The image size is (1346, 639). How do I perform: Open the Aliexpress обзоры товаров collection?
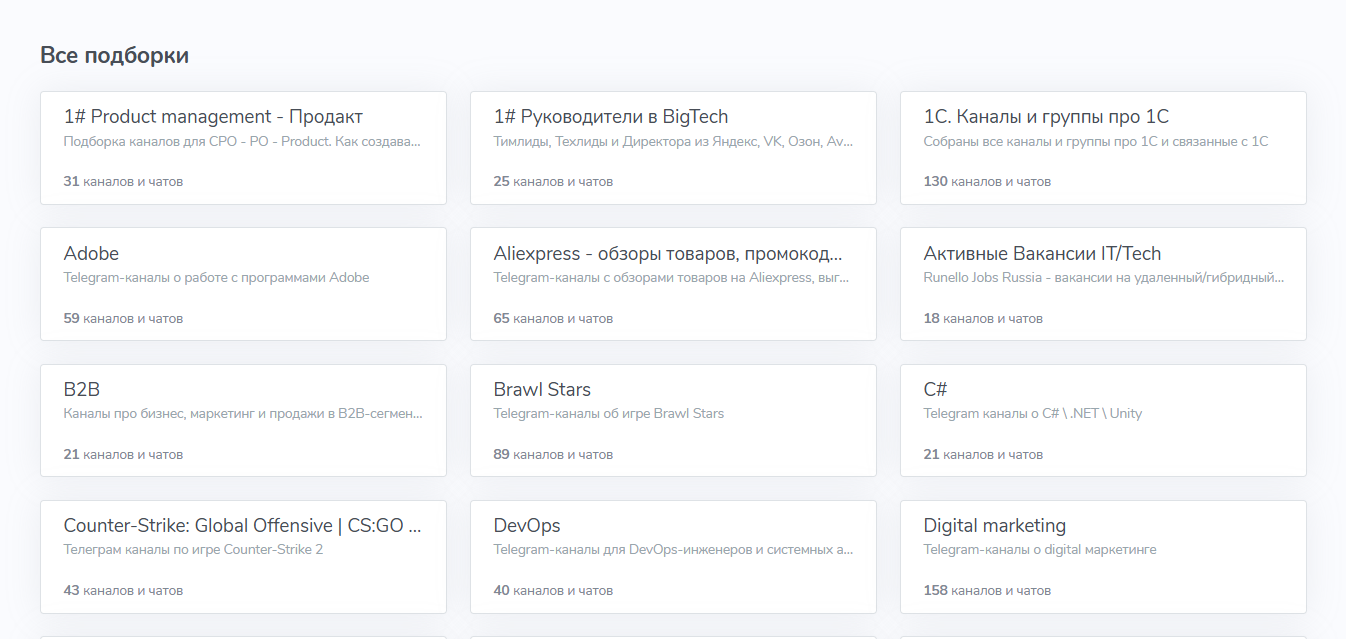[x=673, y=284]
